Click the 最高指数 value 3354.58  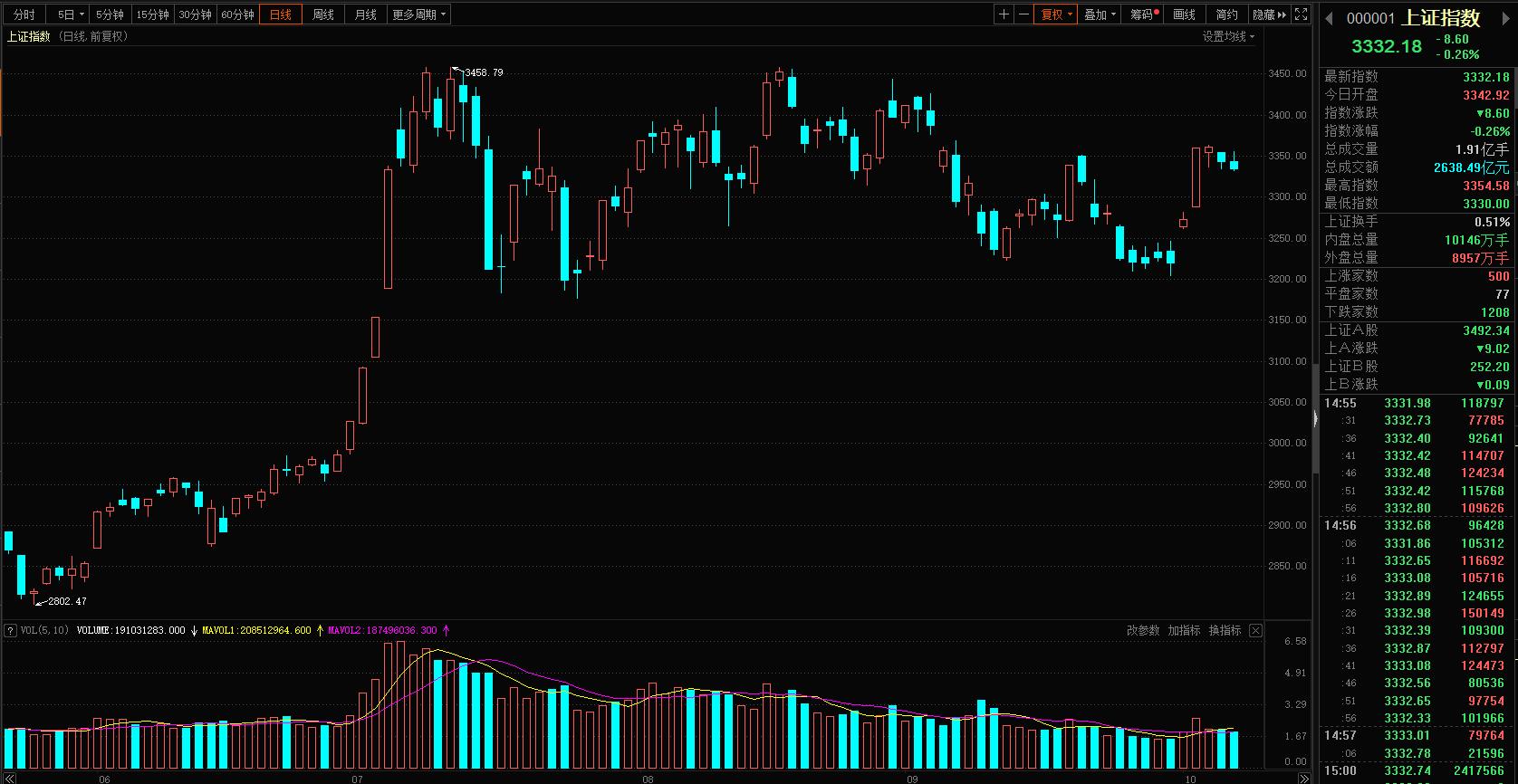[1486, 186]
